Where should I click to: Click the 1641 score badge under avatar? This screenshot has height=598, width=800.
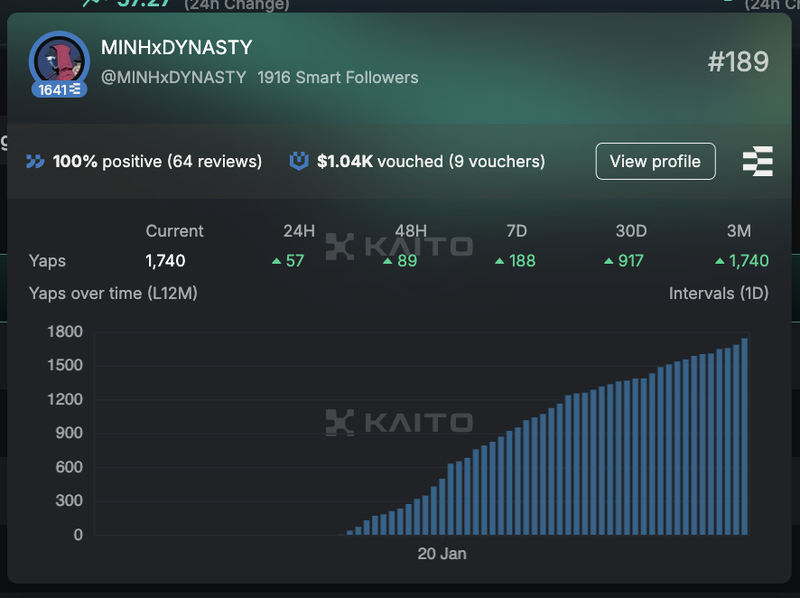pyautogui.click(x=59, y=90)
